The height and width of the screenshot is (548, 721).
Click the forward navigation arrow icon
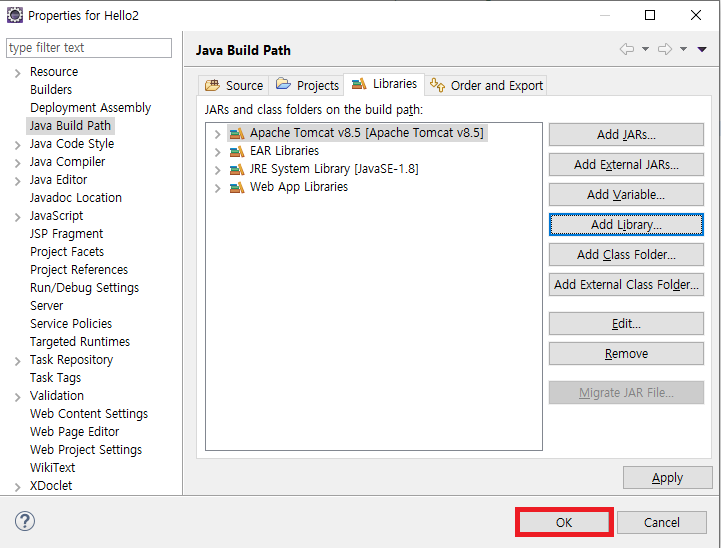665,49
